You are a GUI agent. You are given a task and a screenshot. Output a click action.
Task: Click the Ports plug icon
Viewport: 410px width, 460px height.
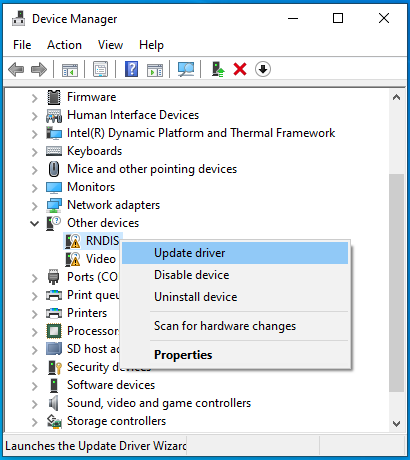(x=53, y=277)
